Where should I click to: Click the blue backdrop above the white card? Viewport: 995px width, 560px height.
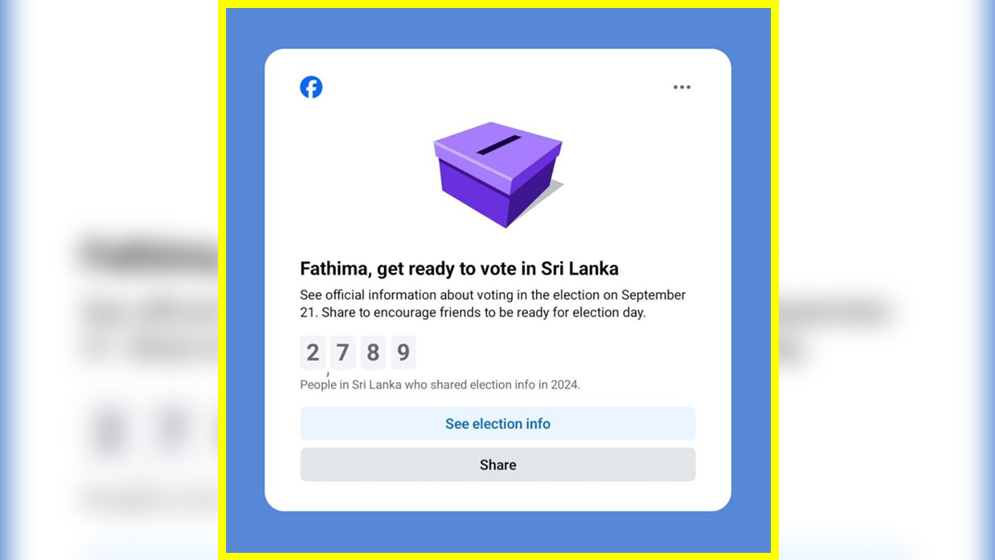498,28
